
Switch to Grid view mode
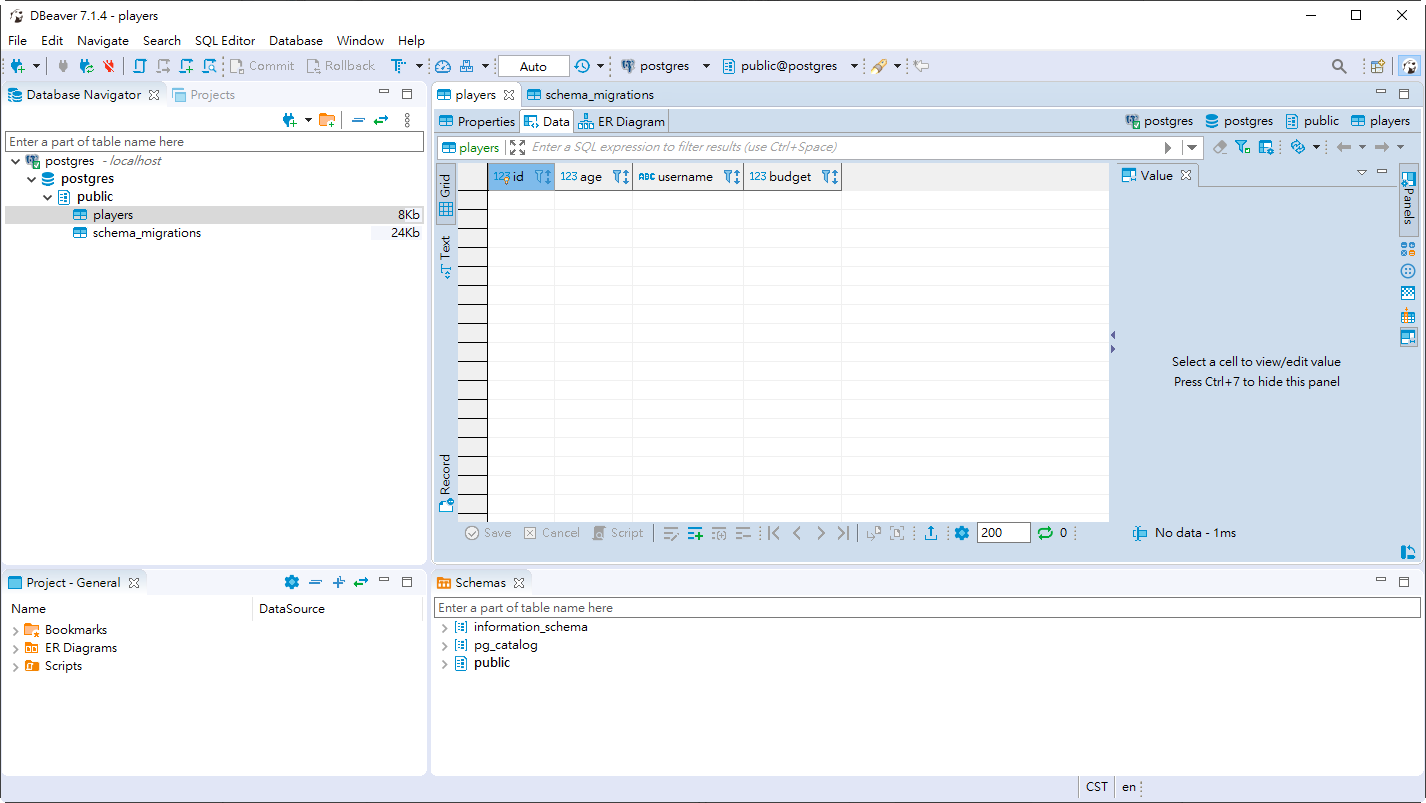pos(446,195)
